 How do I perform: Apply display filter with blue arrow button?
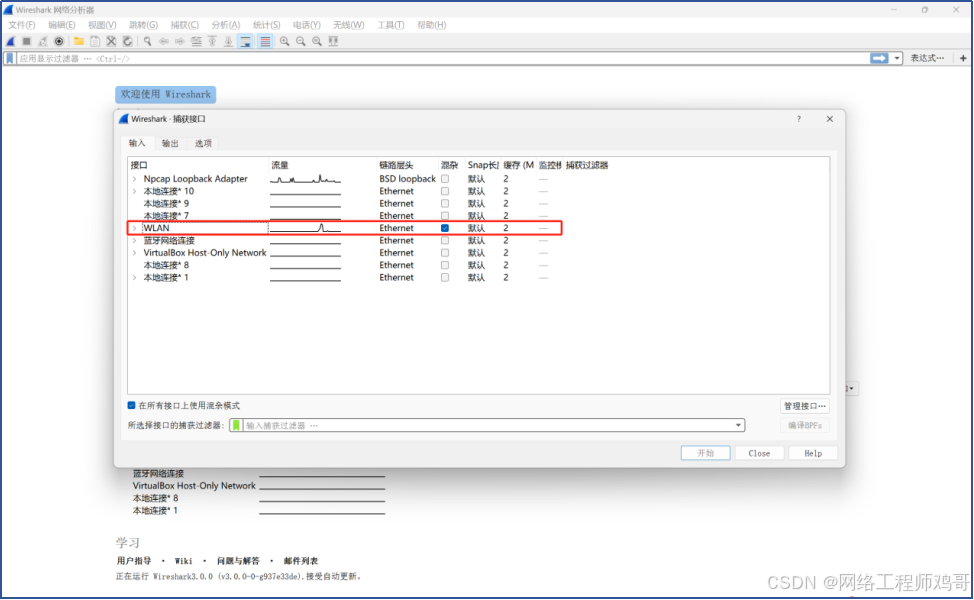[x=879, y=58]
